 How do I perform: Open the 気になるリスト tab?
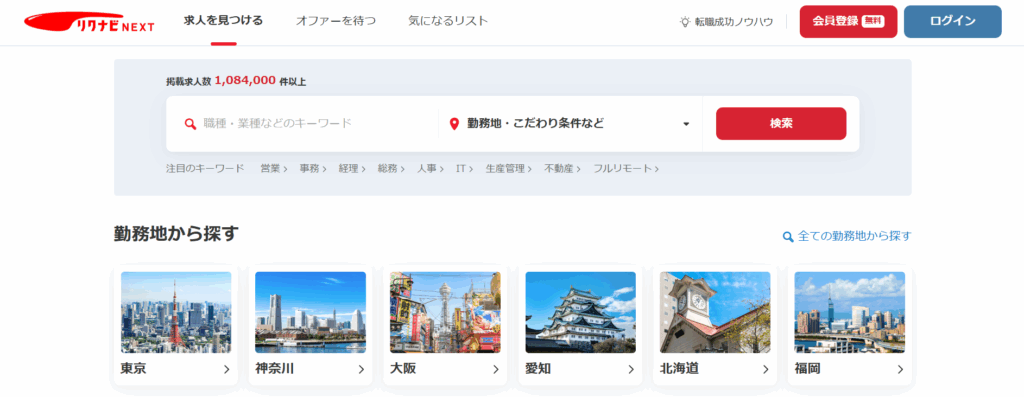click(448, 21)
